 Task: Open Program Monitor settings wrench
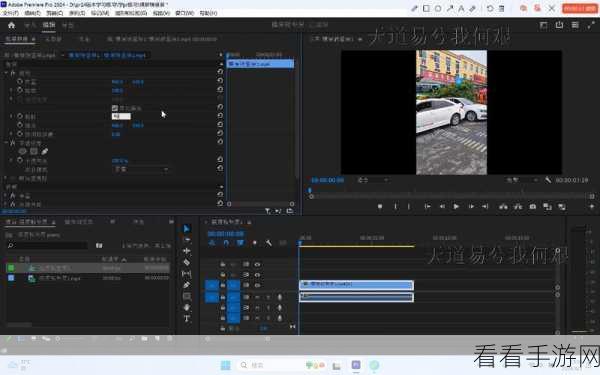[548, 180]
